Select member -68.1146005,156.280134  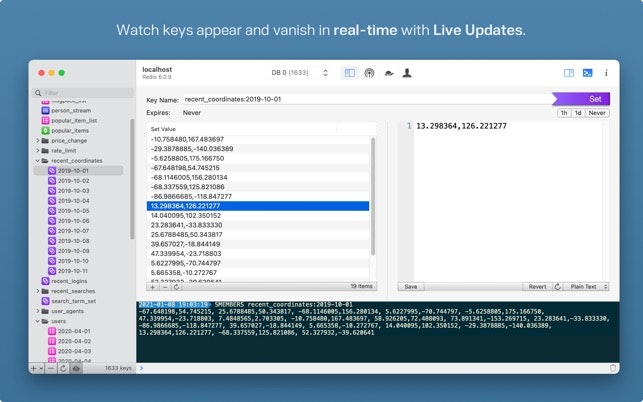tap(258, 177)
